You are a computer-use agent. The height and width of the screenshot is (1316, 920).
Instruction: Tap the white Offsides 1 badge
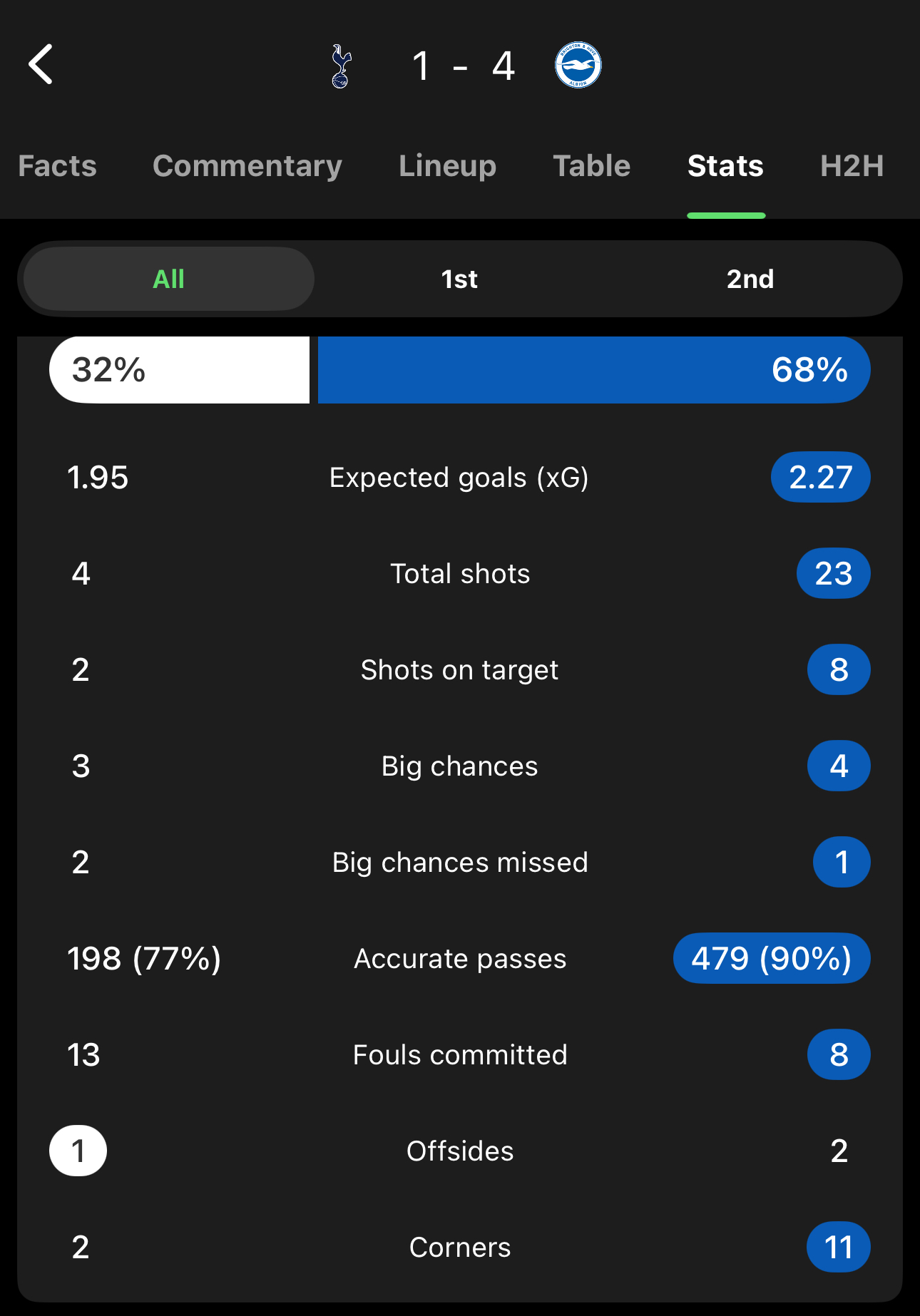[x=78, y=1151]
